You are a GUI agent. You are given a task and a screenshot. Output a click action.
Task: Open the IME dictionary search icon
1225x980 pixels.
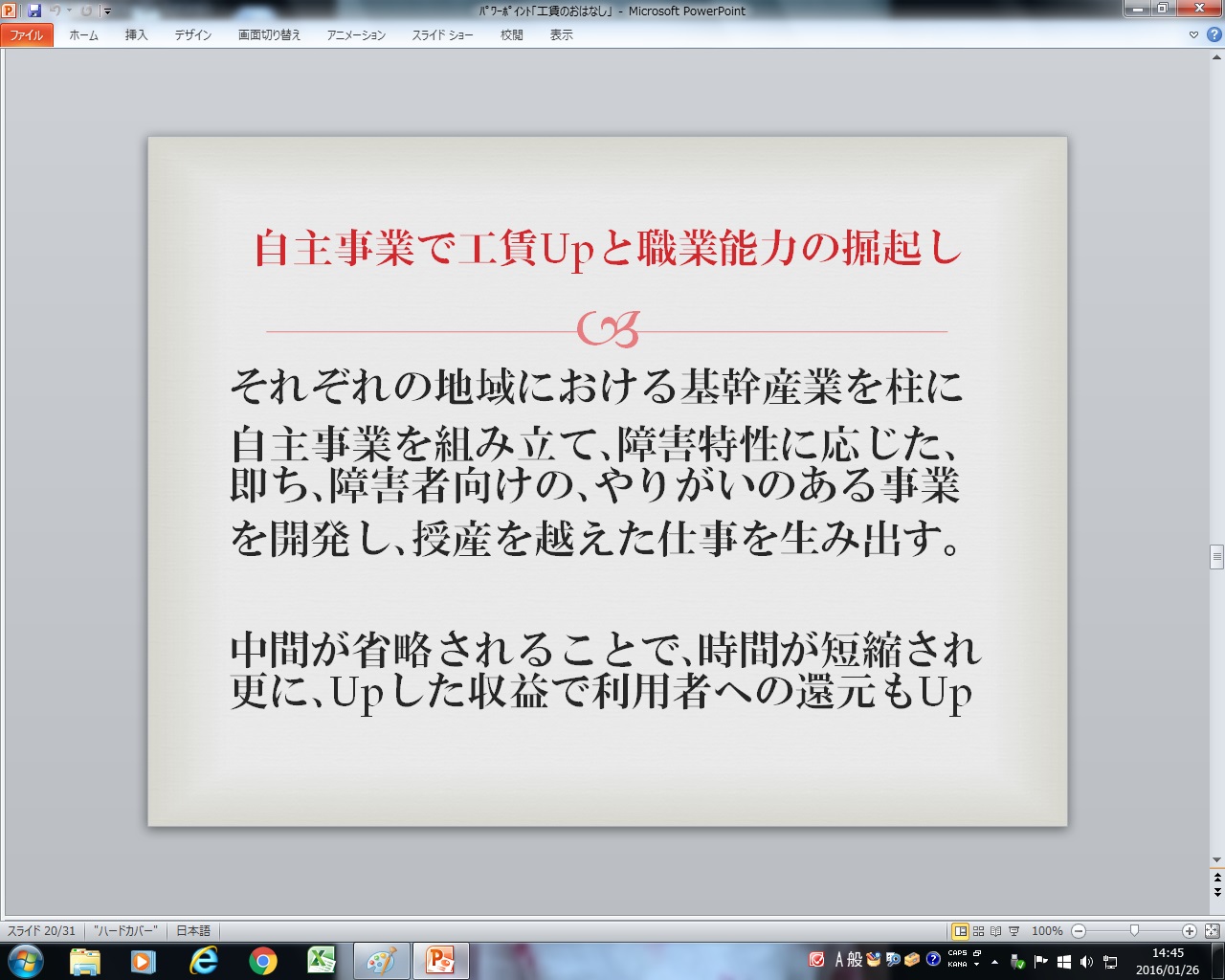coord(893,960)
